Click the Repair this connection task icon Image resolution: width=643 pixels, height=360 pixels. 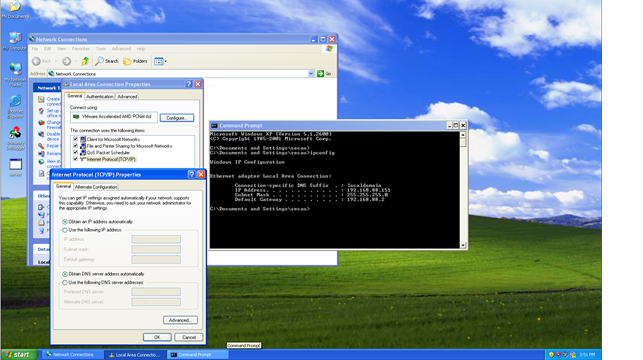tap(41, 146)
